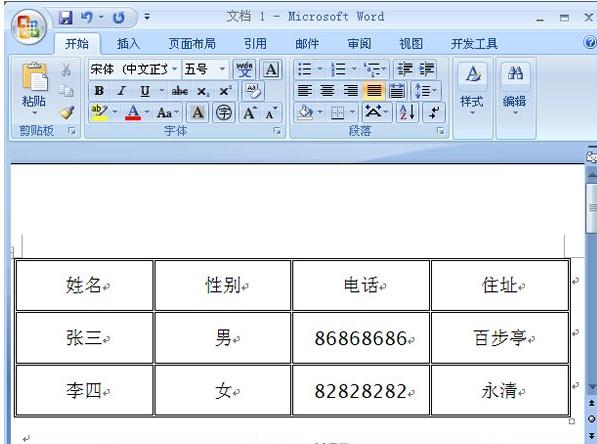Screen dimensions: 597x444
Task: Toggle italic formatting
Action: click(121, 91)
